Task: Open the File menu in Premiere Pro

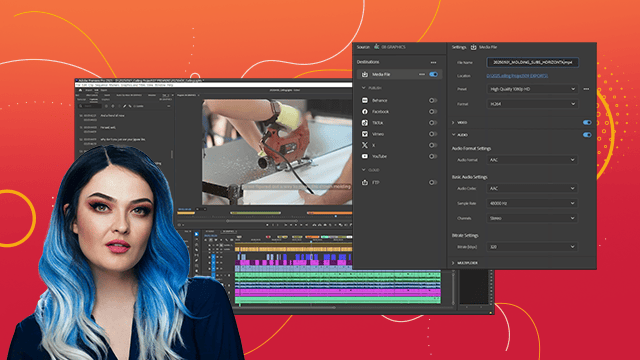Action: pos(78,85)
